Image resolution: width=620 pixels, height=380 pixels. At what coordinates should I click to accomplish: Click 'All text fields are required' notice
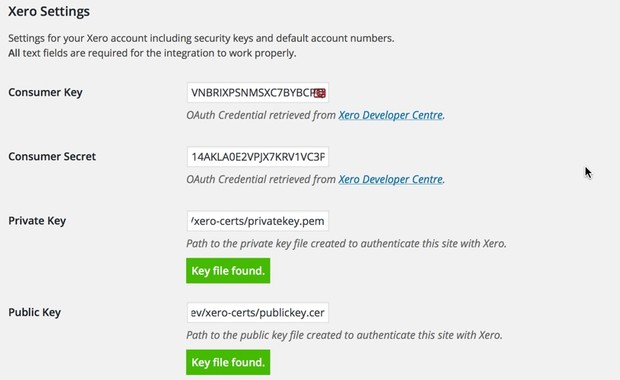point(152,53)
